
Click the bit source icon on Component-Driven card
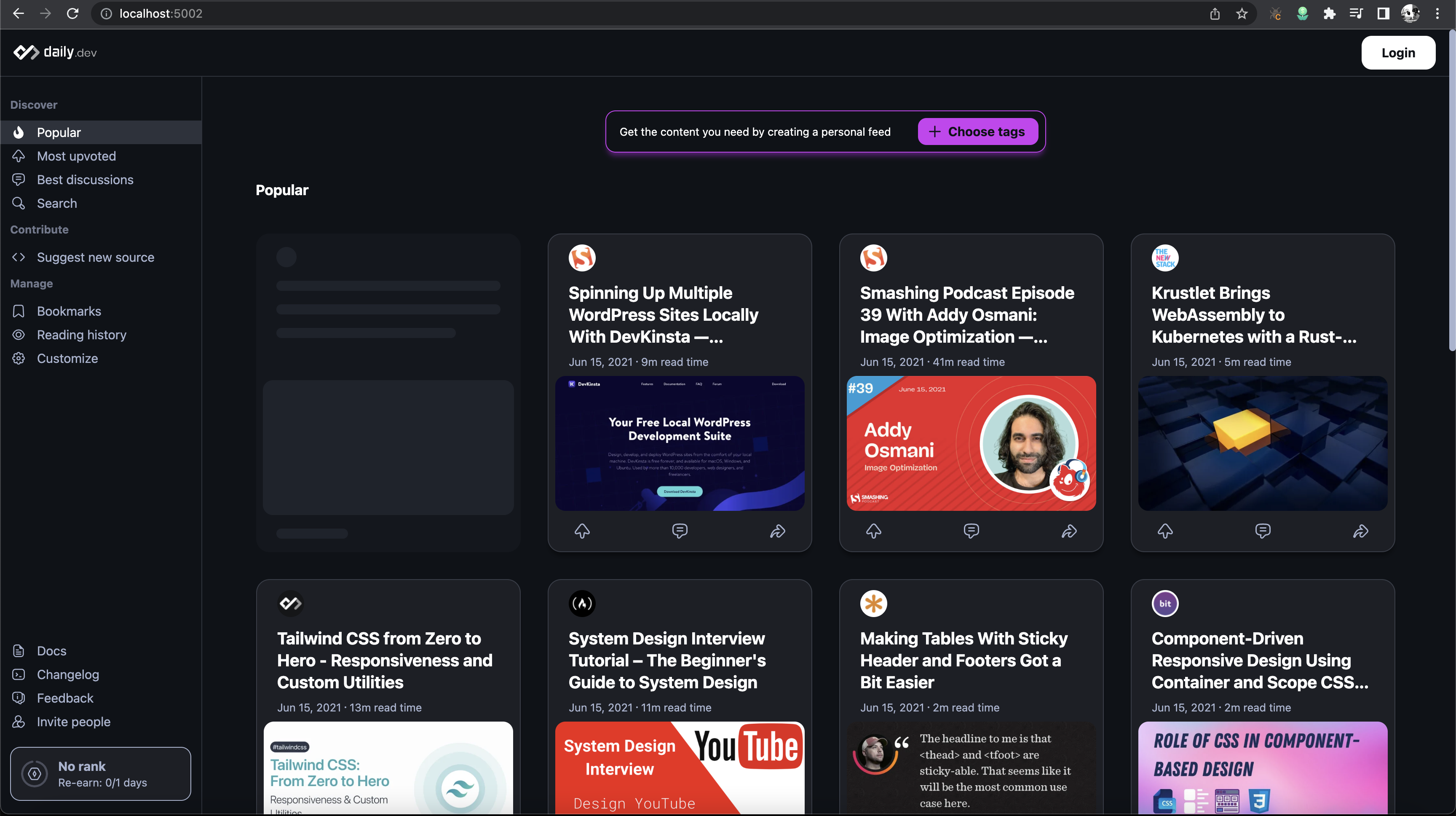pyautogui.click(x=1165, y=604)
